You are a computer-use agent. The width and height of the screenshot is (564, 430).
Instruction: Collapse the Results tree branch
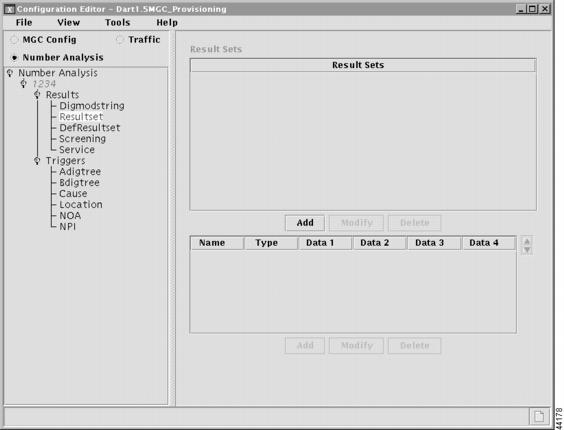click(x=37, y=95)
